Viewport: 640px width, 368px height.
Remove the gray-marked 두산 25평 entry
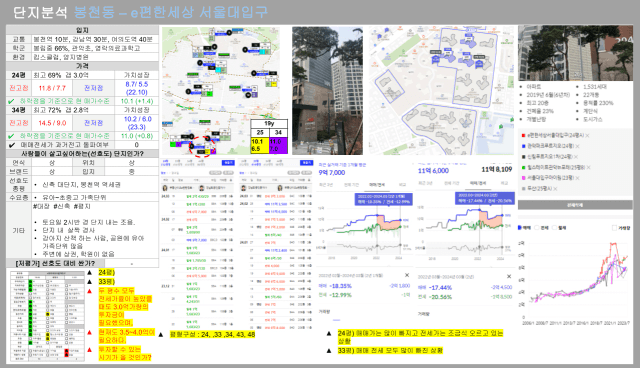click(556, 189)
